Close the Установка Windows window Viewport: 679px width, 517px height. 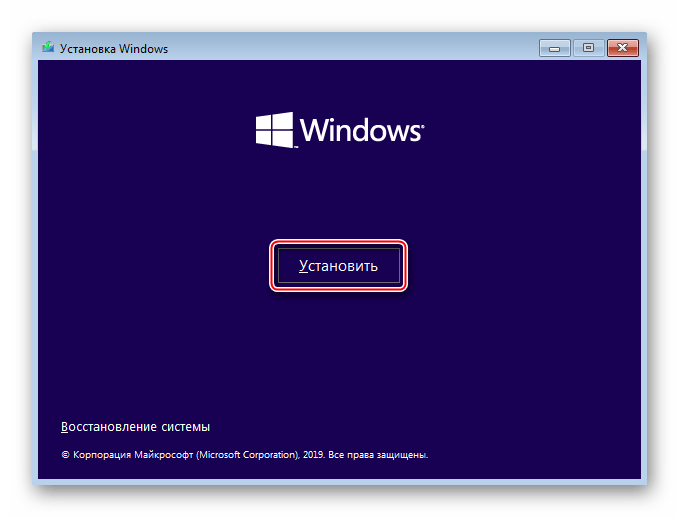(623, 48)
